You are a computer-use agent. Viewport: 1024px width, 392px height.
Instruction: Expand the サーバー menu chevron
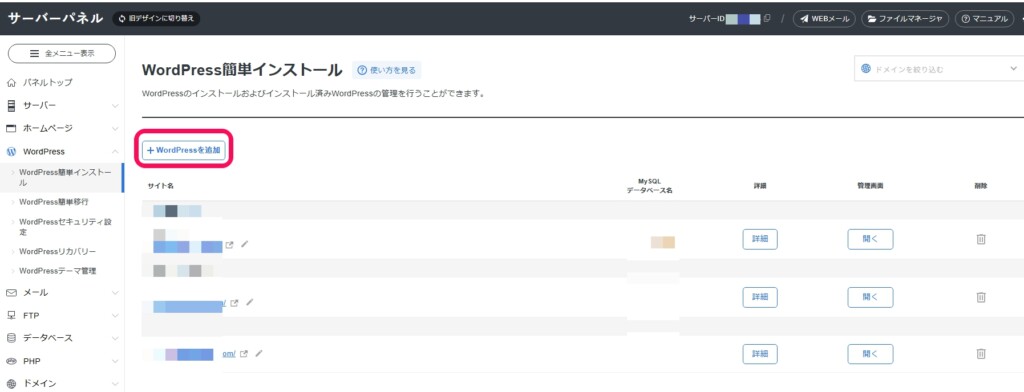115,105
